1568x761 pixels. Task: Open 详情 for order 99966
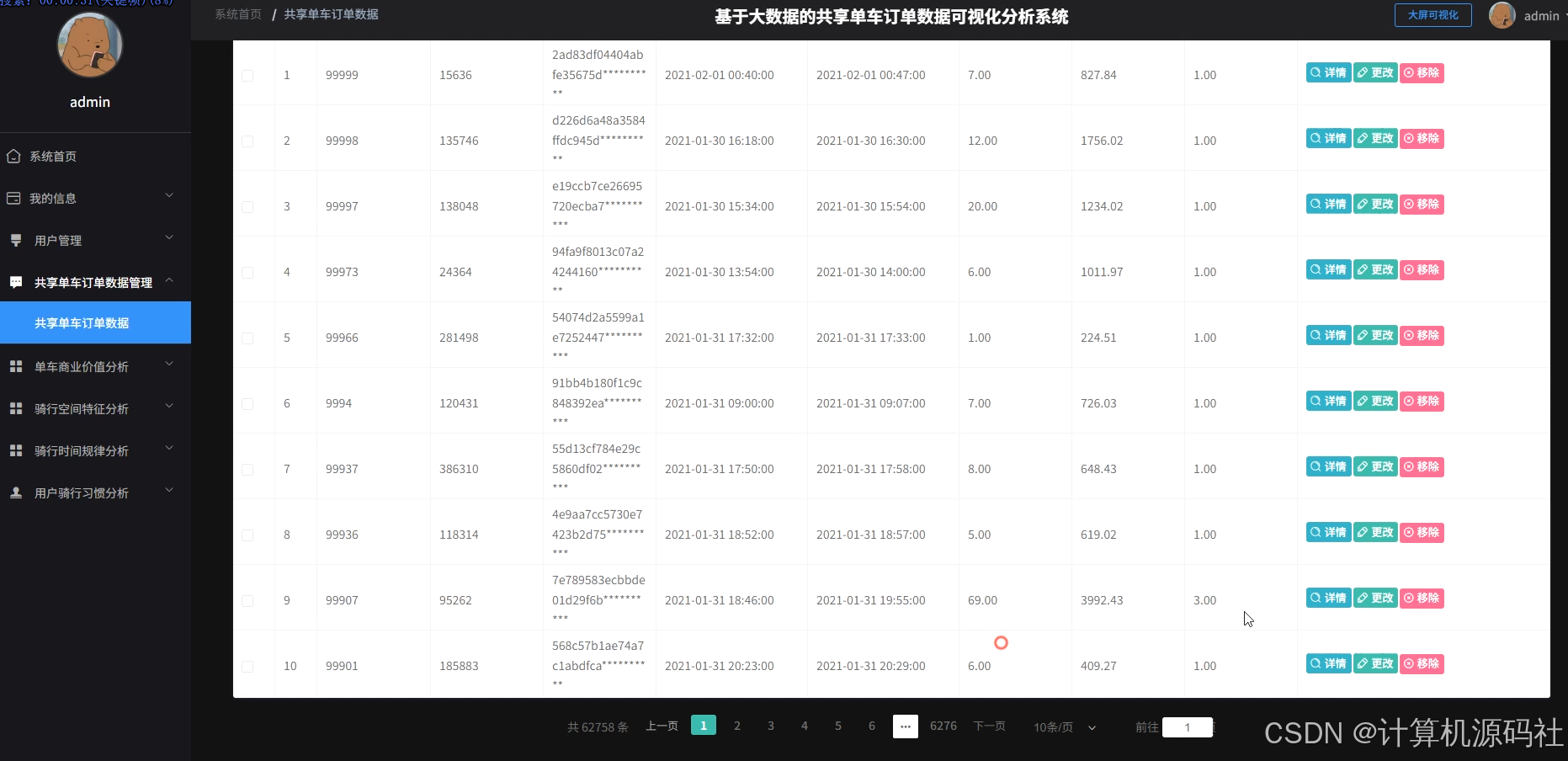1329,336
